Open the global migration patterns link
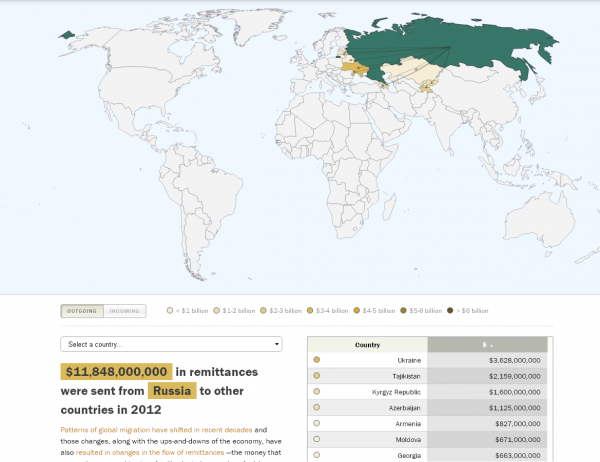This screenshot has width=600, height=462. coord(156,430)
